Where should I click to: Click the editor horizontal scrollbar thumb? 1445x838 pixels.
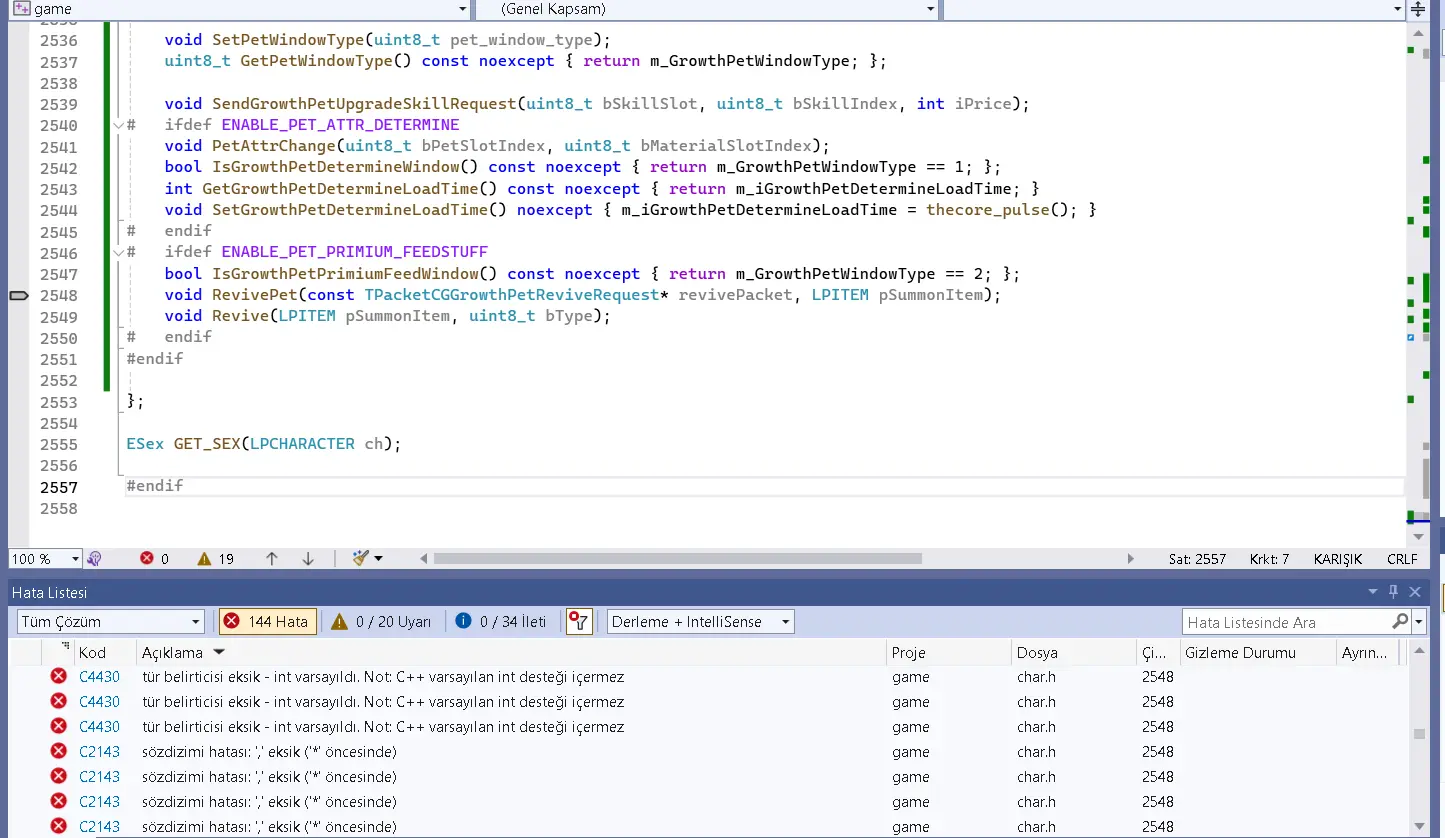tap(677, 559)
